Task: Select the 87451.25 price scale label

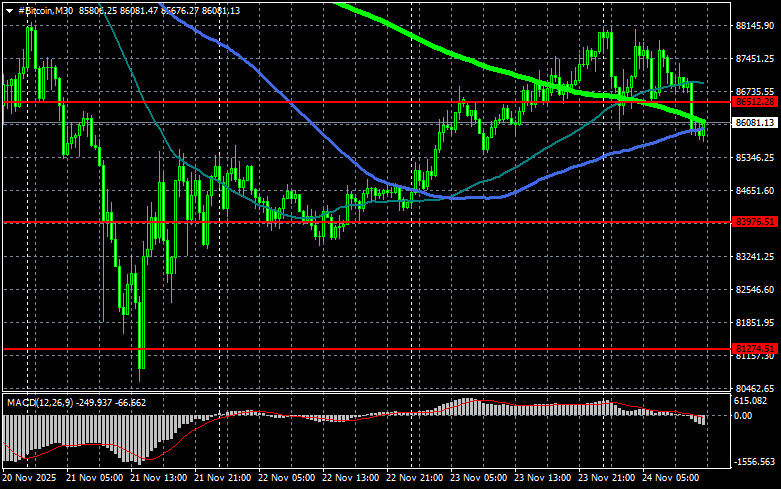Action: point(755,59)
